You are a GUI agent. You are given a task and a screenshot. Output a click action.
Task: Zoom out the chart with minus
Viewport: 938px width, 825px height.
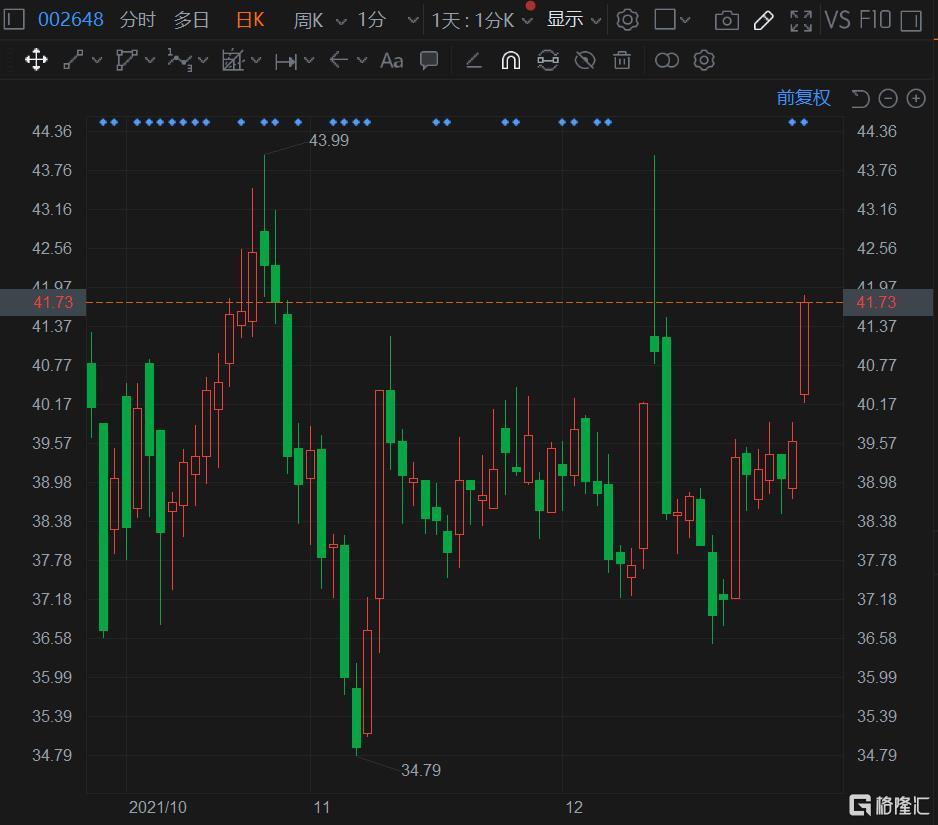tap(888, 98)
